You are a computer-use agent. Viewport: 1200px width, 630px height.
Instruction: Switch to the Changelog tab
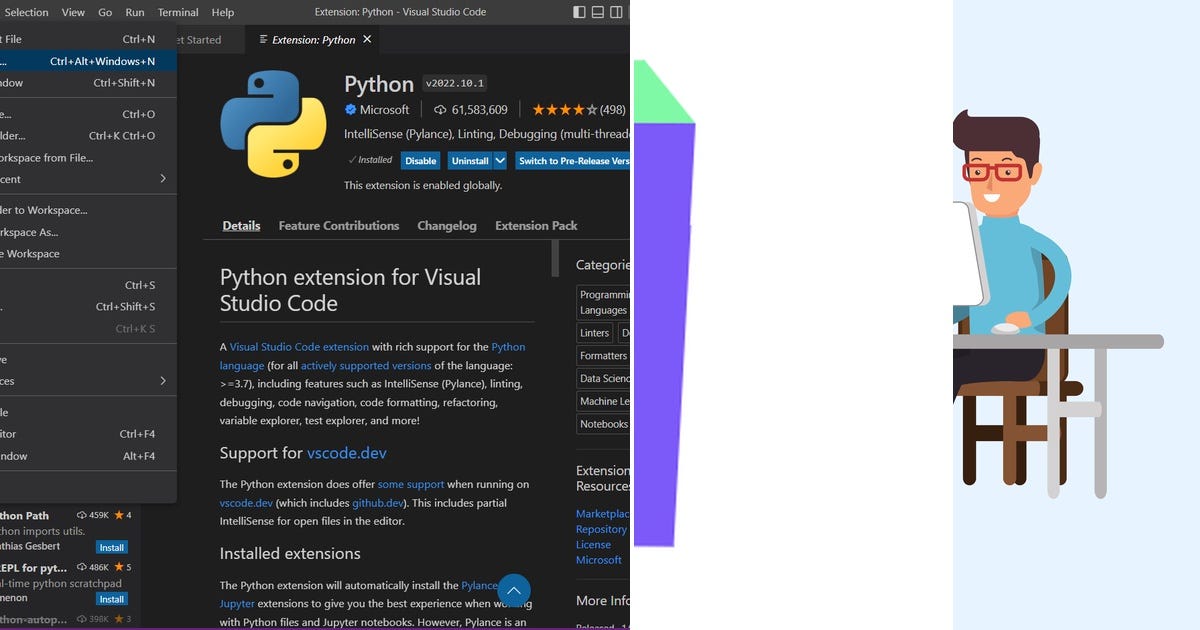pos(446,225)
